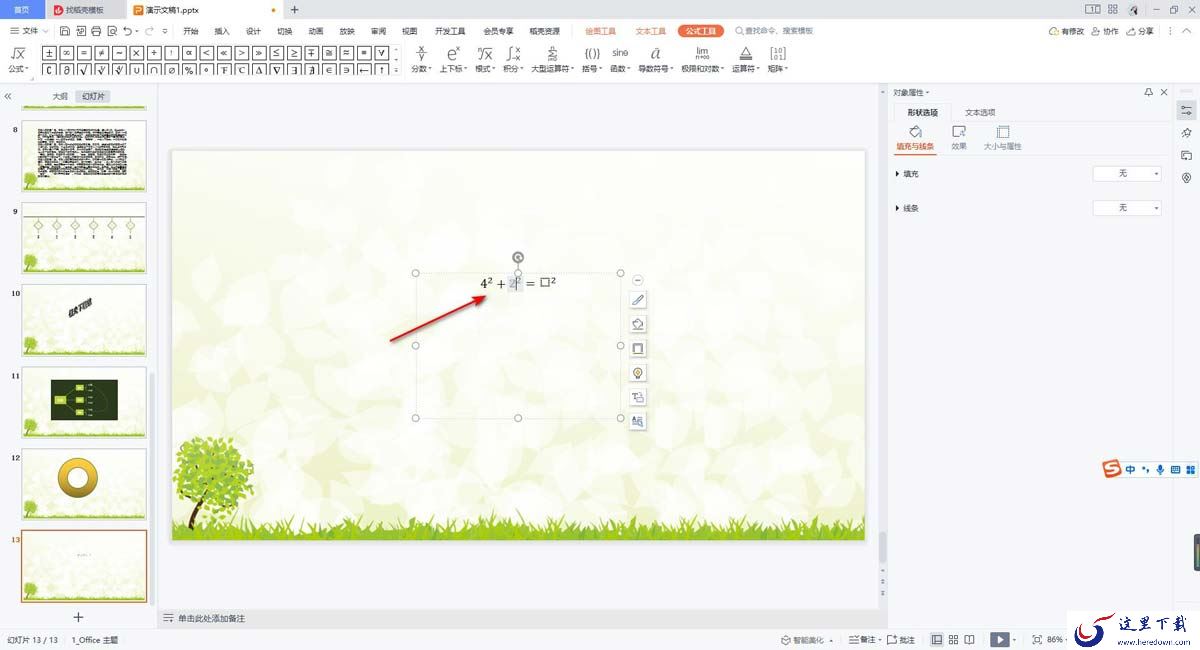Screen dimensions: 1200x650
Task: Click the 大小与属性 size icon
Action: 1002,137
